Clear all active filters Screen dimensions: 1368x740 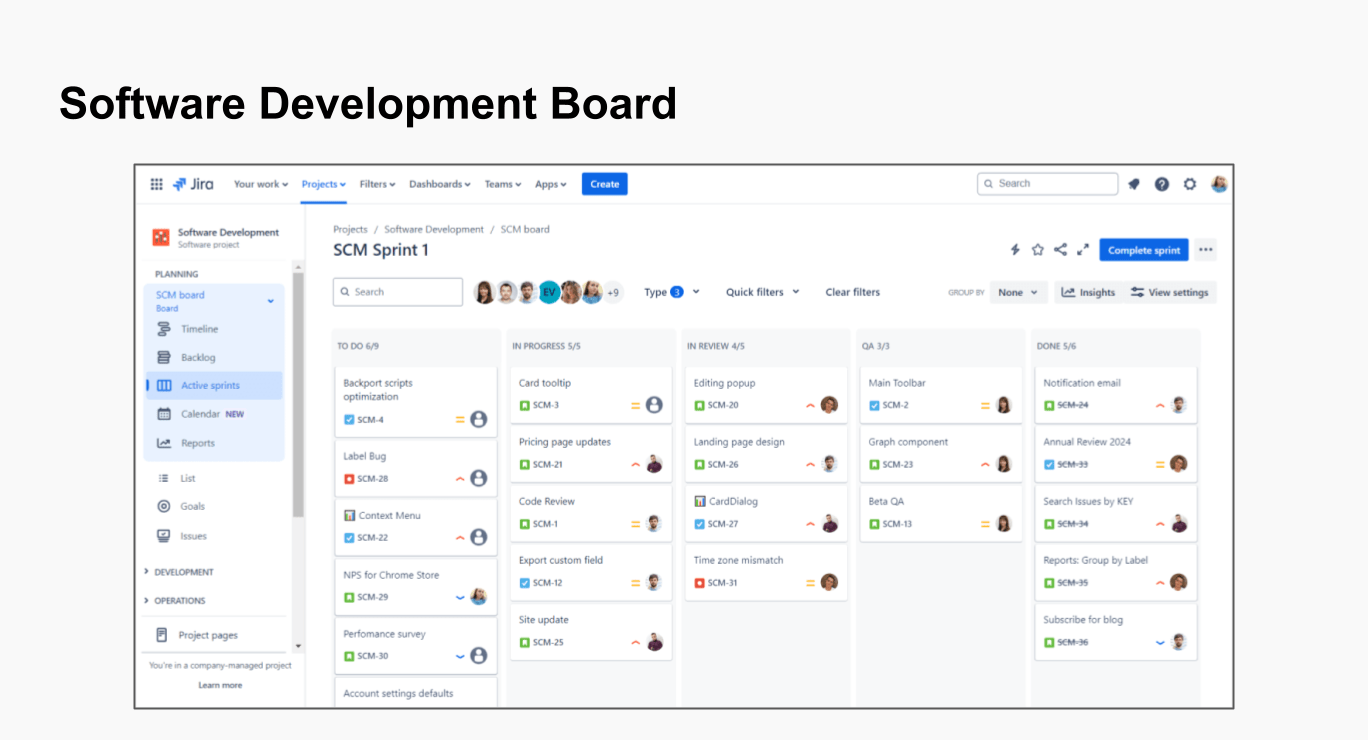pos(852,292)
